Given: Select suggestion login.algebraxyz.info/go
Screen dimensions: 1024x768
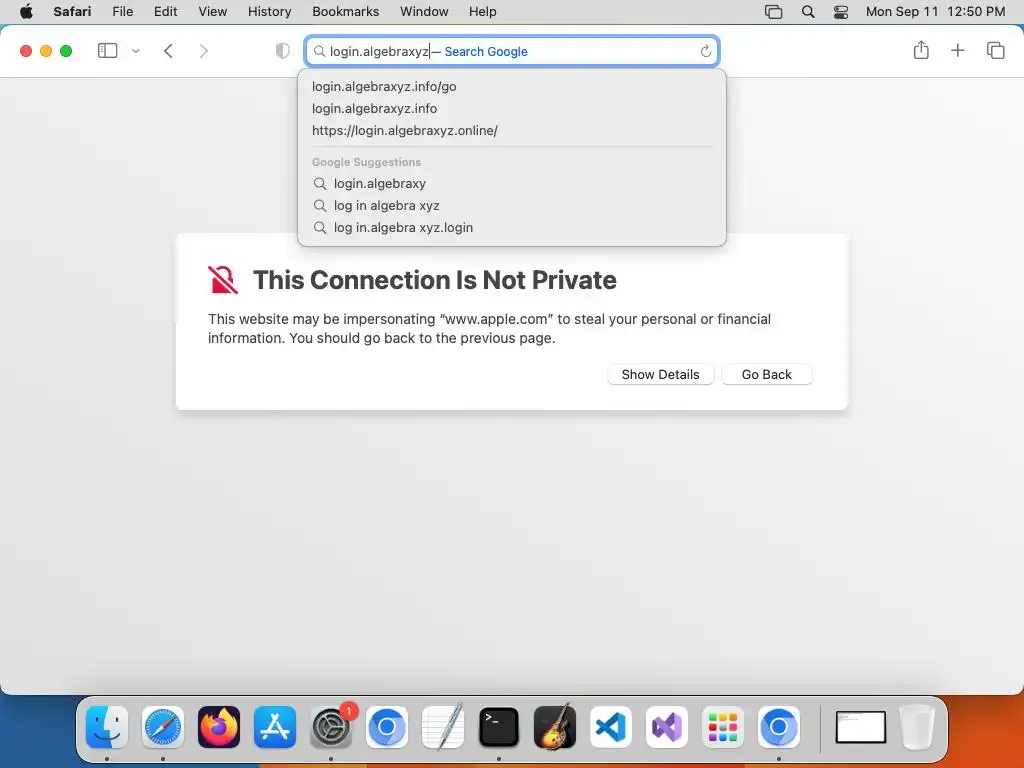Looking at the screenshot, I should coord(512,86).
